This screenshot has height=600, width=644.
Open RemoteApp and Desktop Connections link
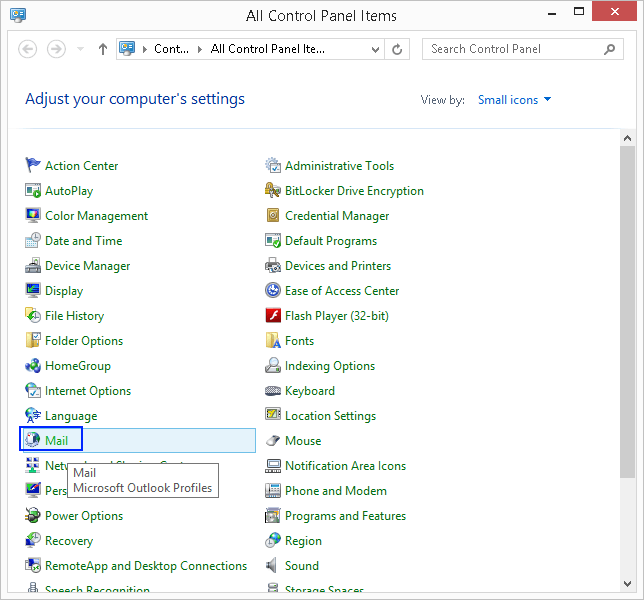tap(146, 566)
